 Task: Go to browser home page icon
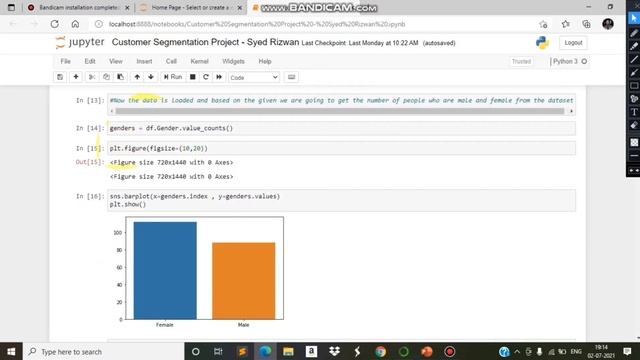[x=76, y=24]
